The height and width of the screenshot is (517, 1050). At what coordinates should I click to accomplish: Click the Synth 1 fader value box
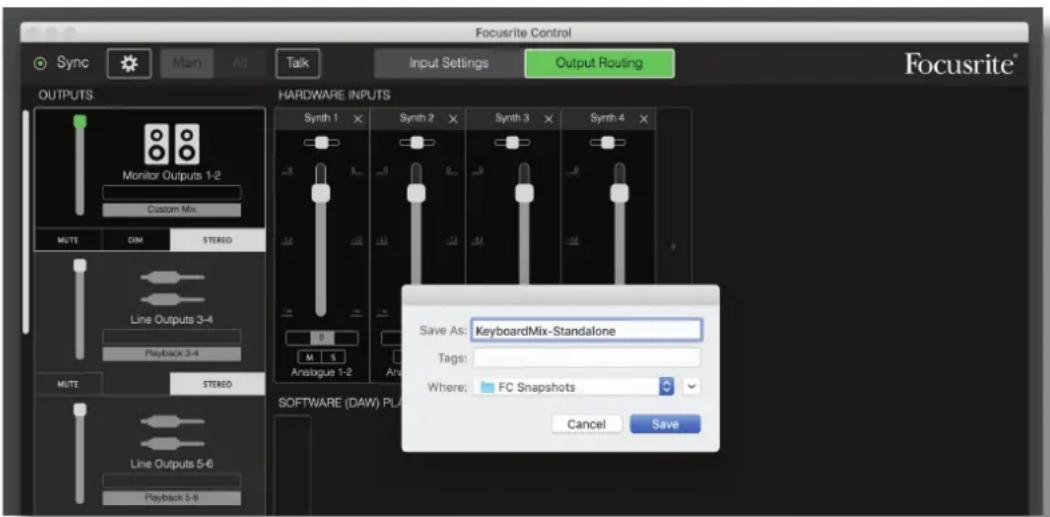point(322,338)
